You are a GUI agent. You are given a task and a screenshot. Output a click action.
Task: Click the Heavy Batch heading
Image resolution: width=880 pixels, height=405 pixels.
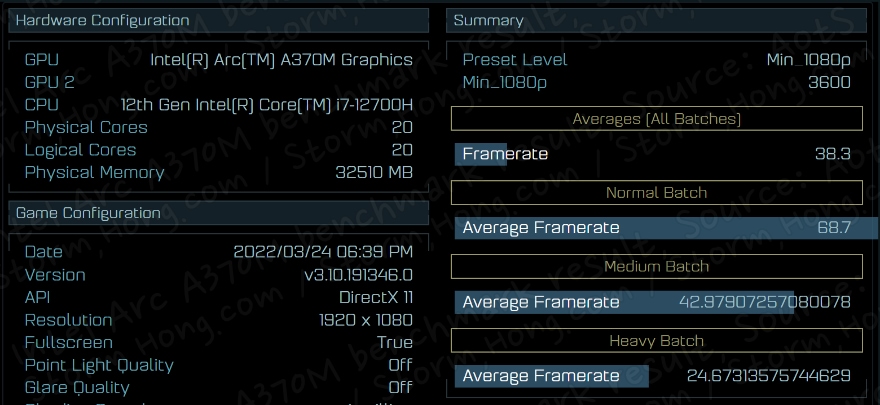(657, 340)
